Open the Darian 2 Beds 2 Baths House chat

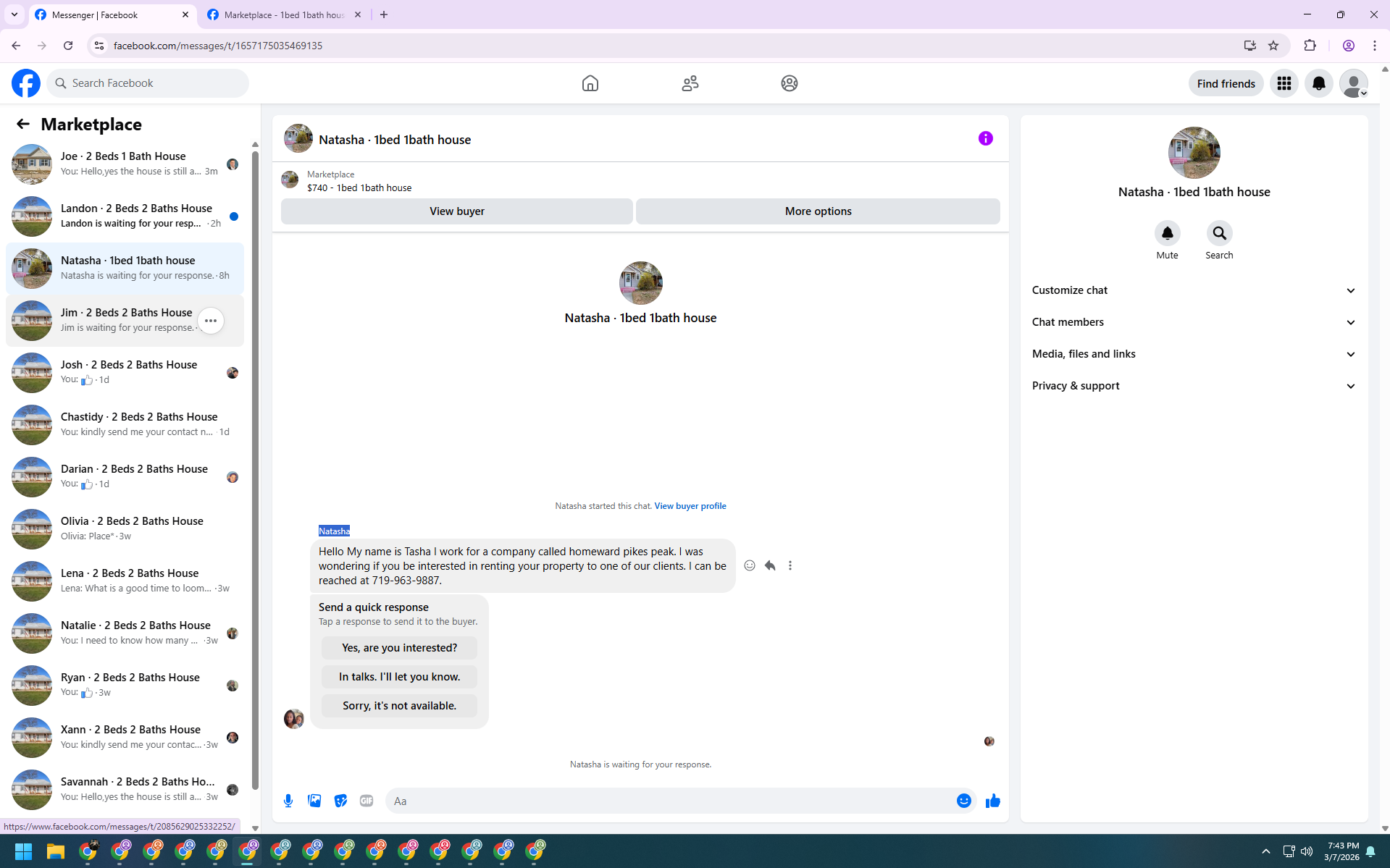click(x=125, y=477)
